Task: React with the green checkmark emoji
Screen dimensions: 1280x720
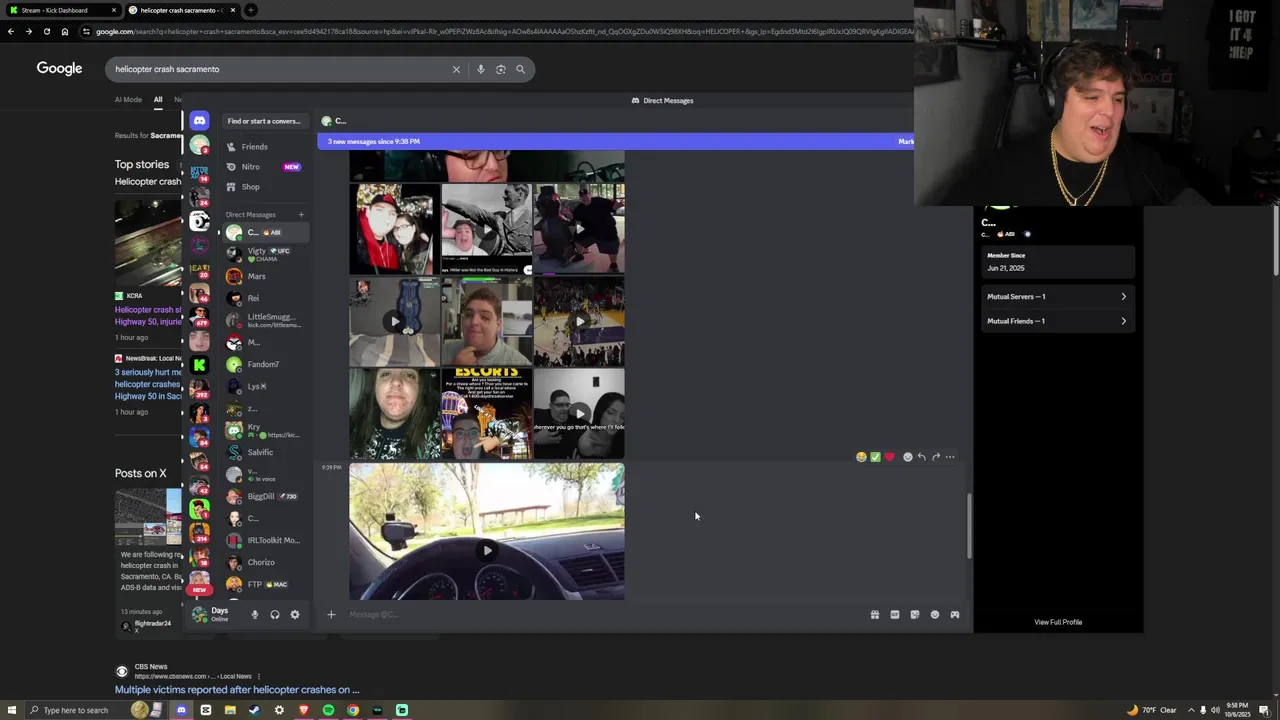Action: point(875,457)
